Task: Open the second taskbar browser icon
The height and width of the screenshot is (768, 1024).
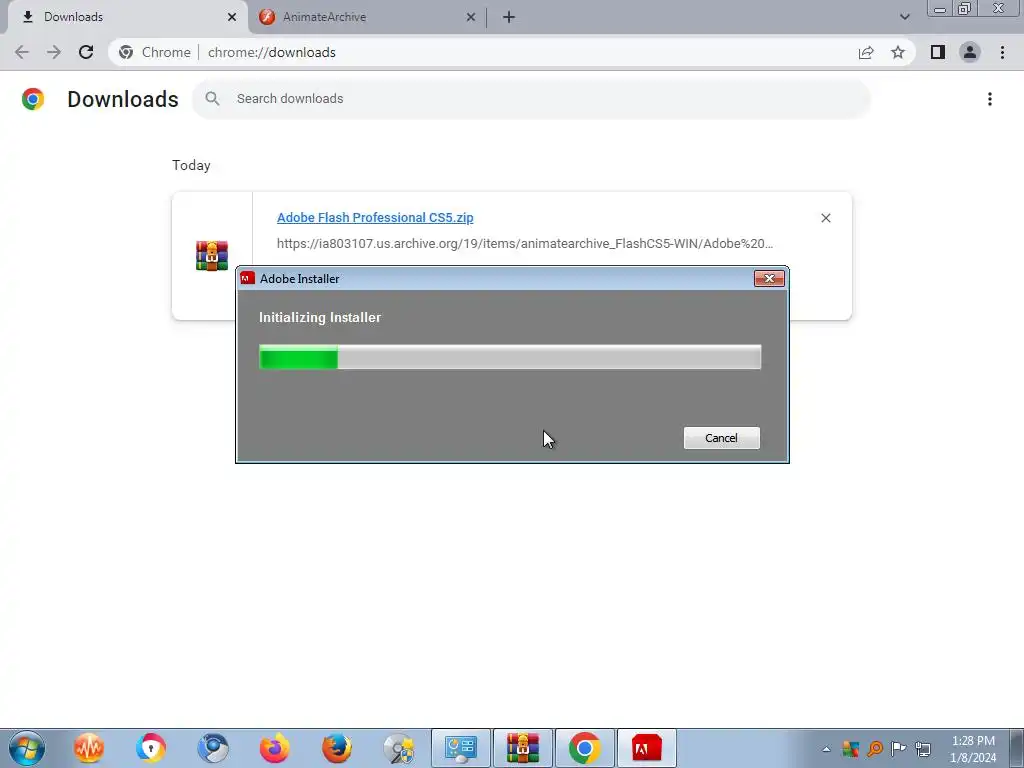Action: [x=151, y=748]
